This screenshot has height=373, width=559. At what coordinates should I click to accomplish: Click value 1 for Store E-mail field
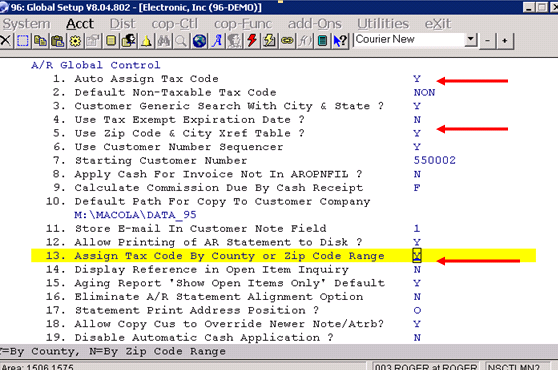pos(417,229)
